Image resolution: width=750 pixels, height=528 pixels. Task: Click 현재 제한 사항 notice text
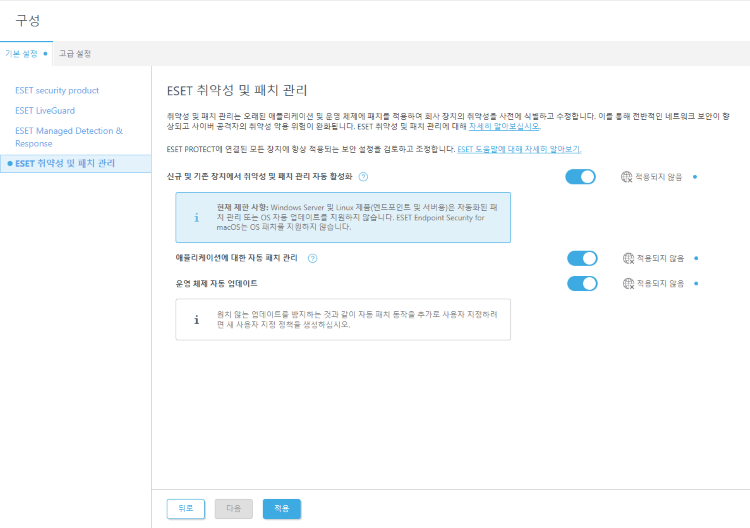(x=357, y=218)
